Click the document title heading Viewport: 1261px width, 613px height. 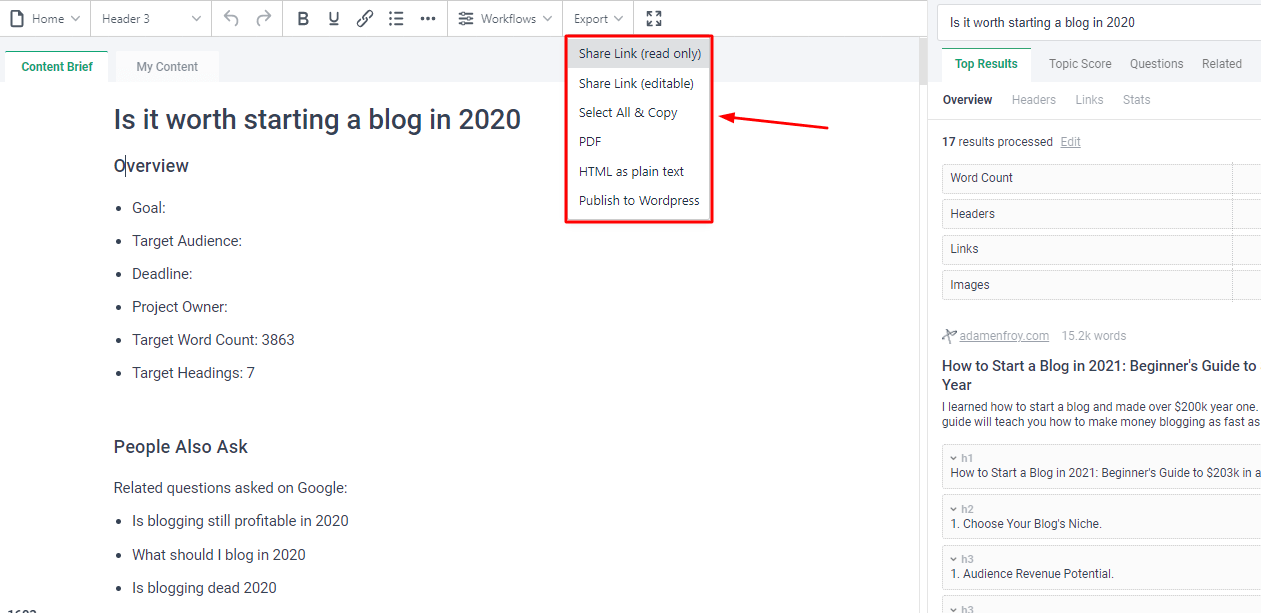(317, 120)
